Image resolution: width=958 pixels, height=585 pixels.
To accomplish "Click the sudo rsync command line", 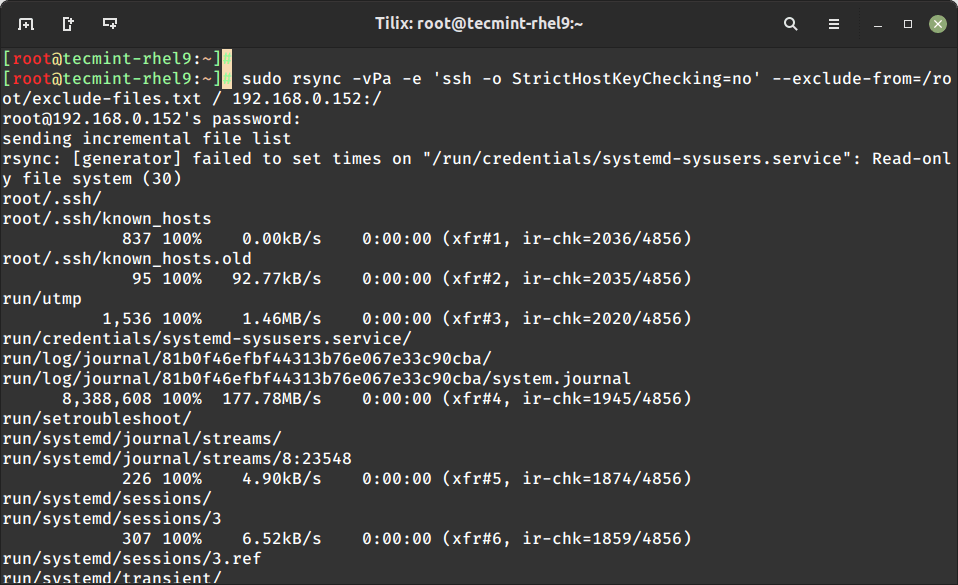I will point(590,78).
